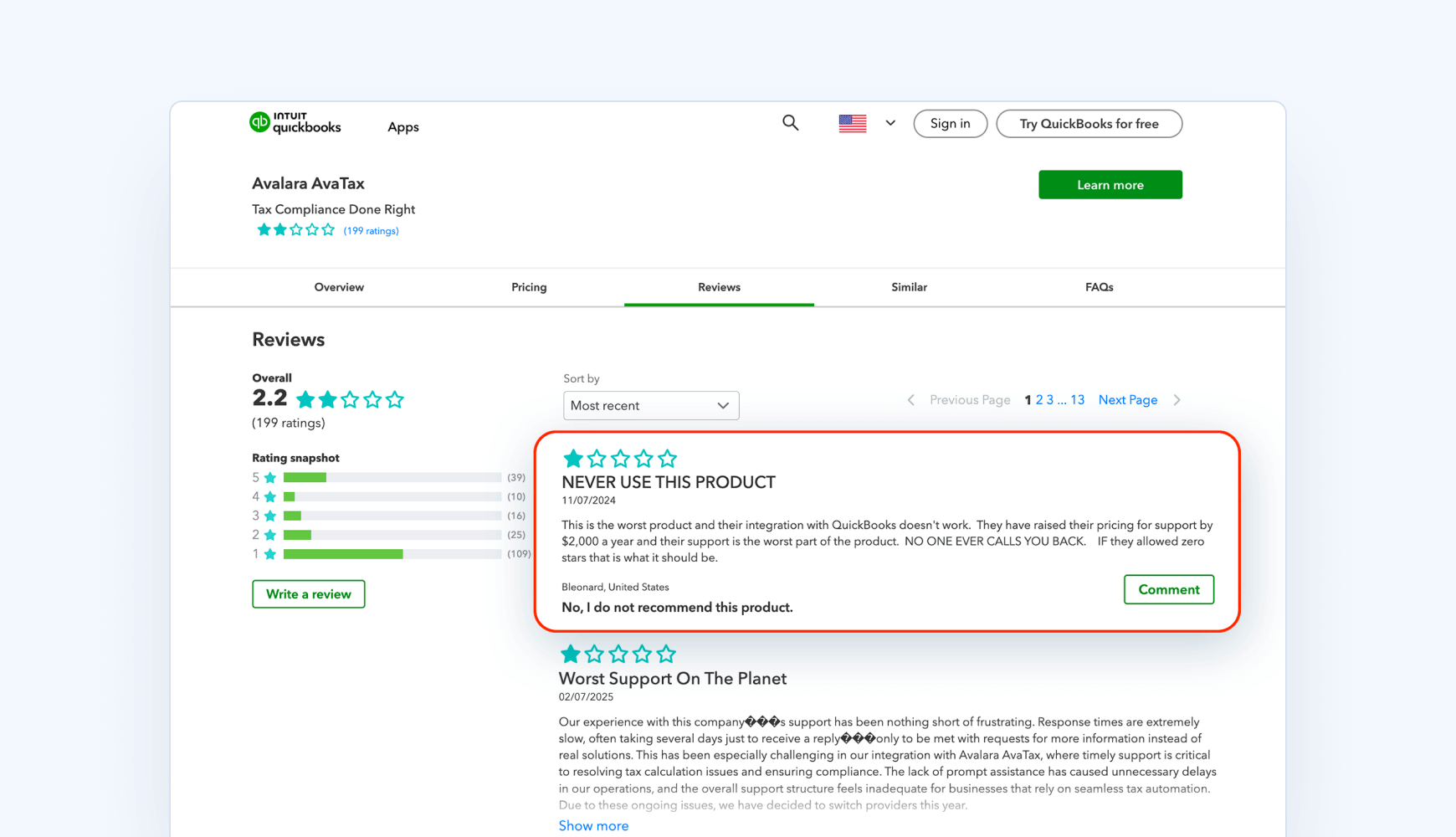Open the 199 ratings link
Screen dimensions: 1456x837
pos(371,230)
